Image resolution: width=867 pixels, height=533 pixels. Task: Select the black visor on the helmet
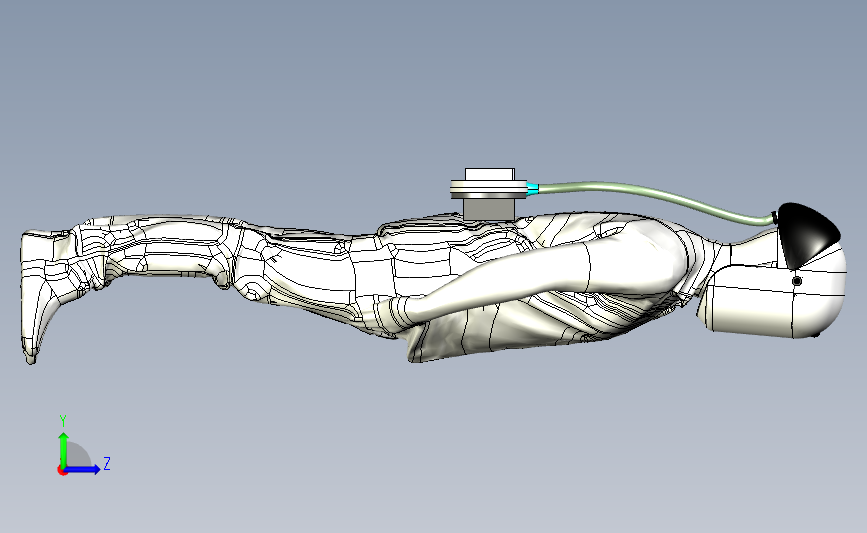click(808, 234)
